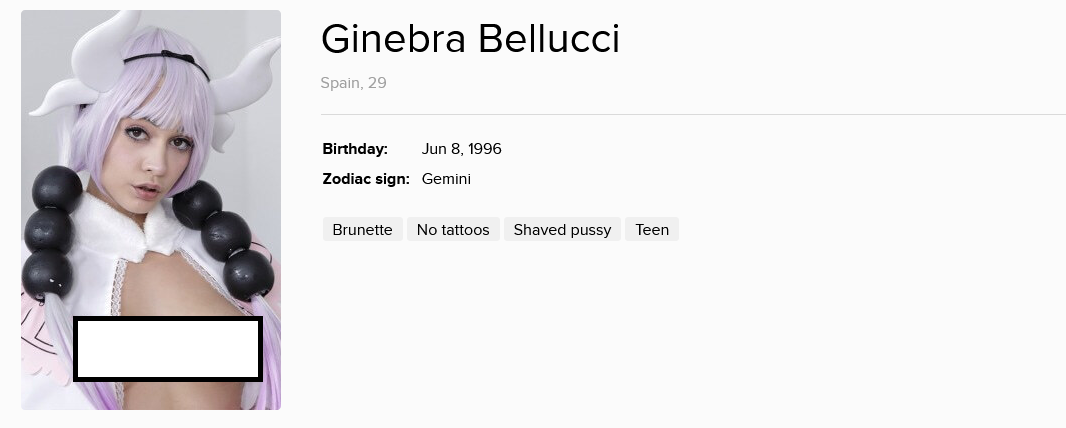This screenshot has width=1066, height=428.
Task: Select the No tattoos tag
Action: (453, 230)
